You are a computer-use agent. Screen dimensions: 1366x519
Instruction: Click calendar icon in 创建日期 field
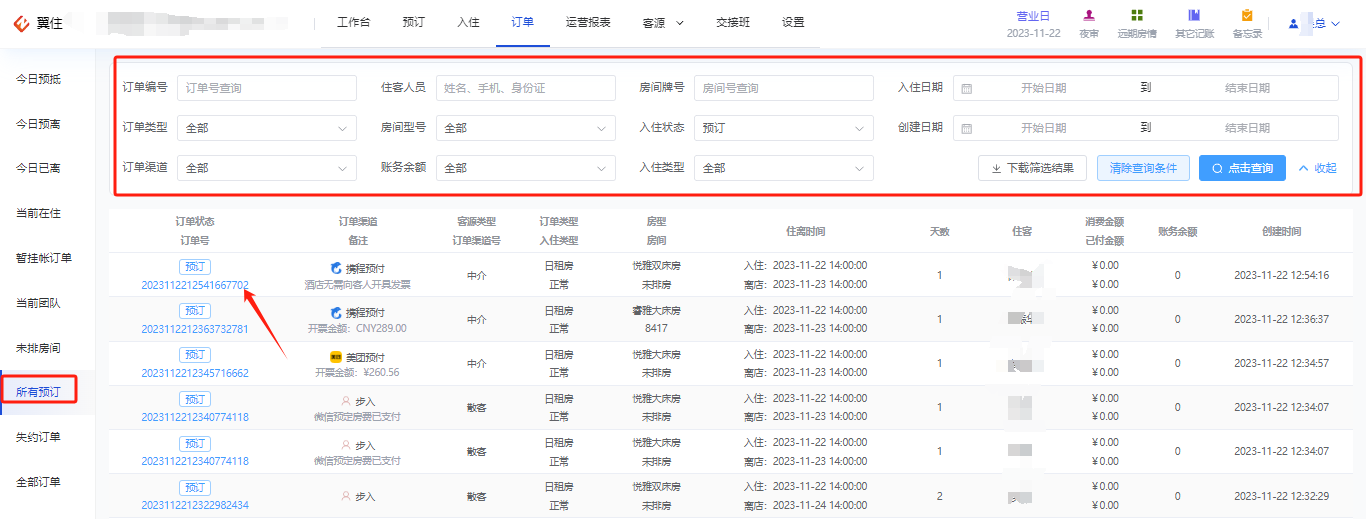click(x=966, y=128)
